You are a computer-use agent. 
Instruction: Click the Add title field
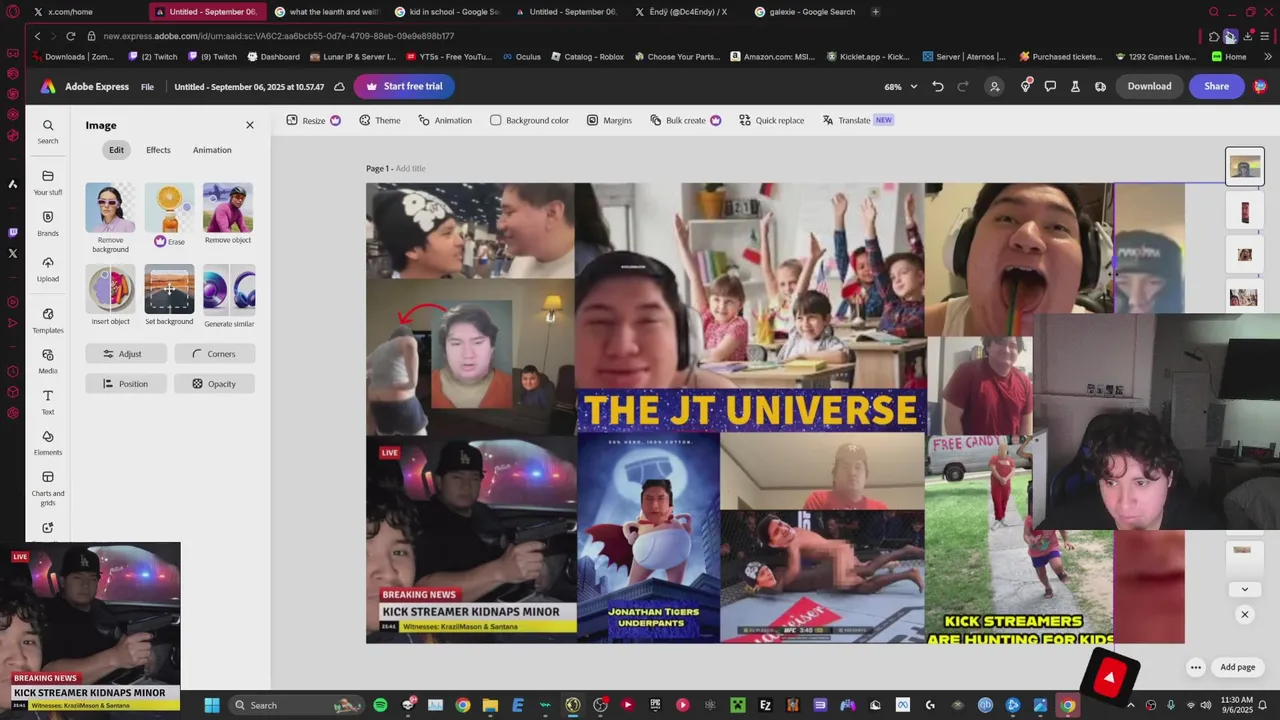pyautogui.click(x=410, y=169)
